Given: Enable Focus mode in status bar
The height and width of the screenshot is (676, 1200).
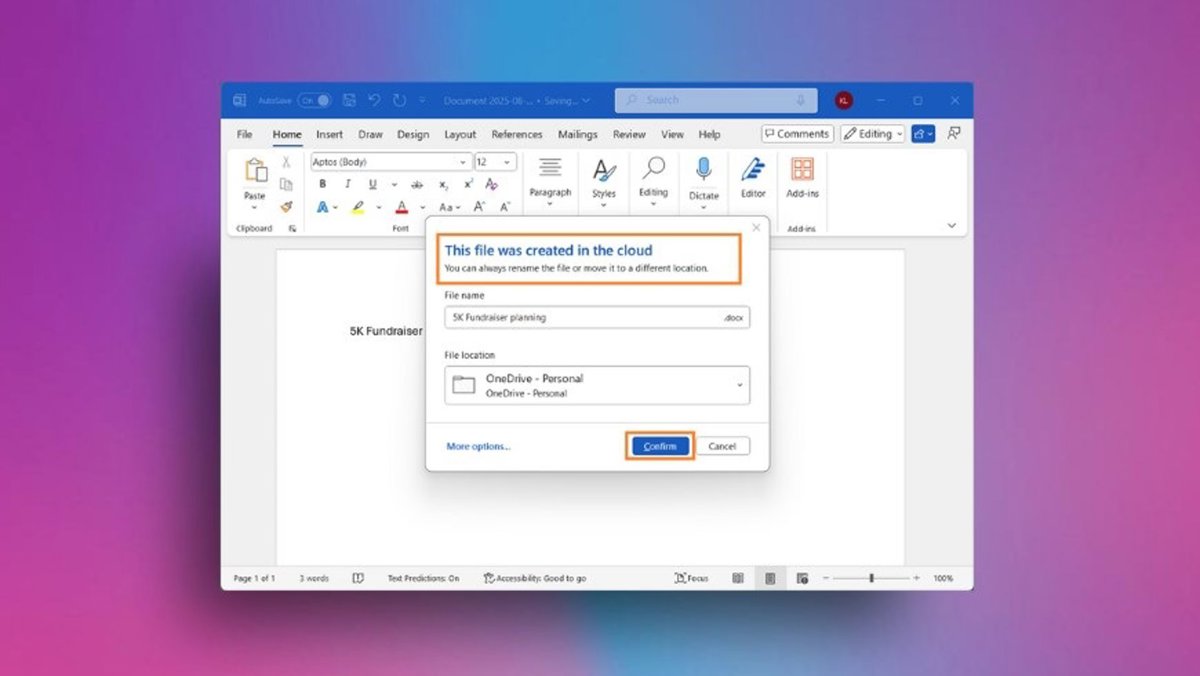Looking at the screenshot, I should coord(691,578).
